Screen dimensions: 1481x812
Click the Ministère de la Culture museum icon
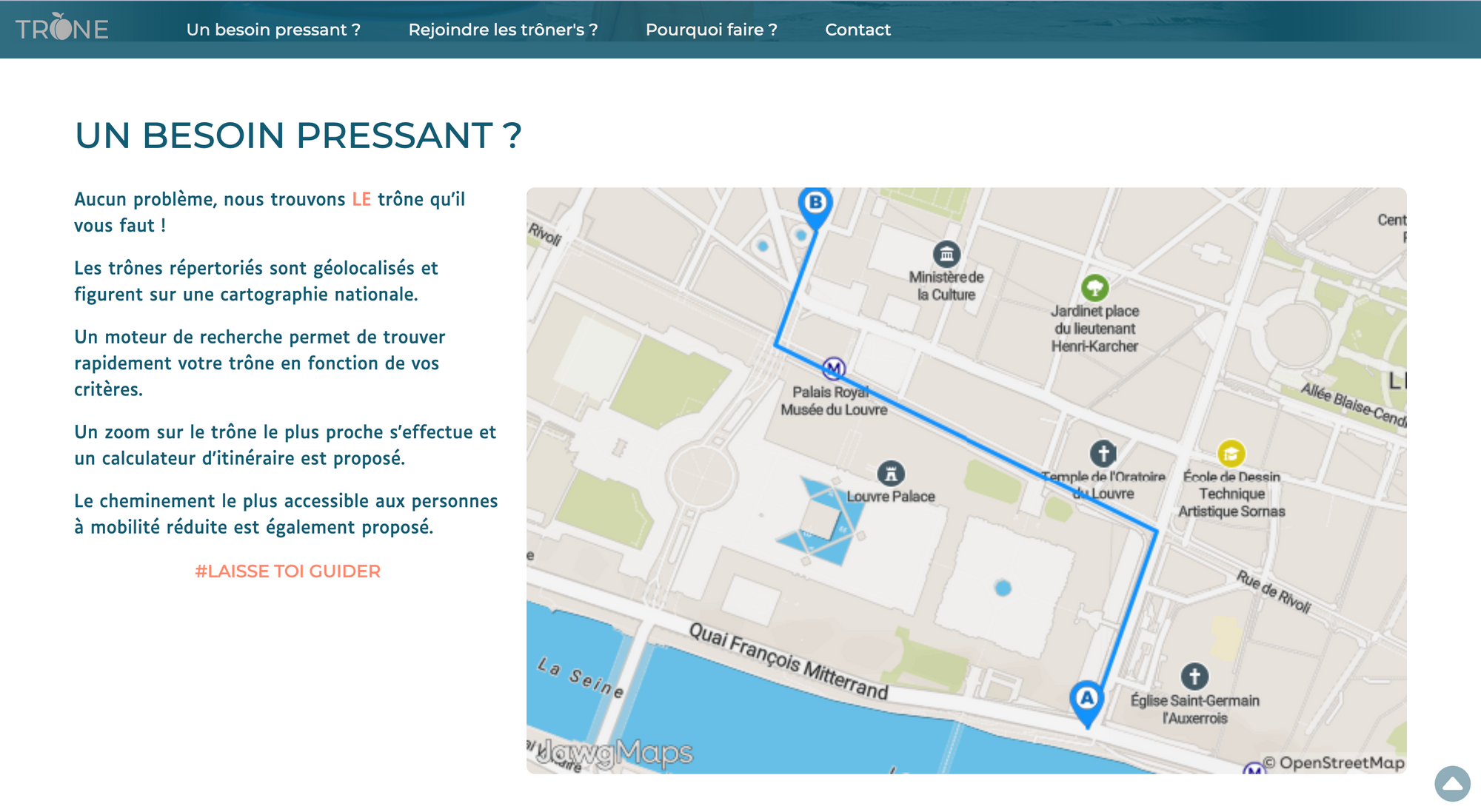click(946, 254)
